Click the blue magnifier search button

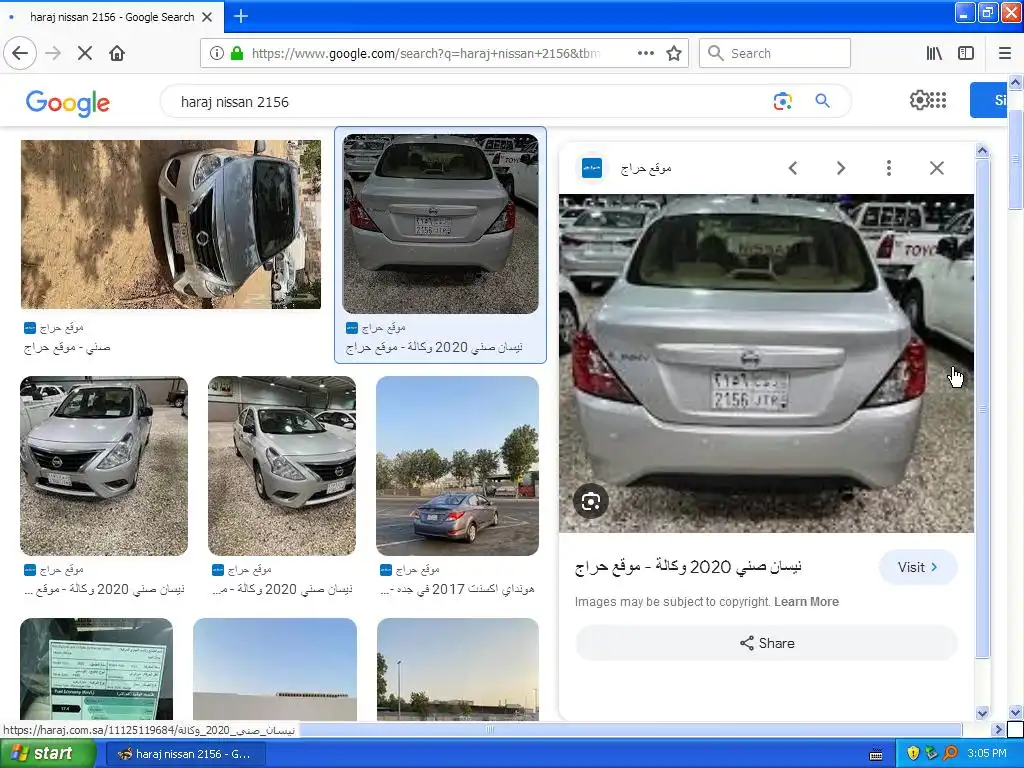tap(822, 101)
